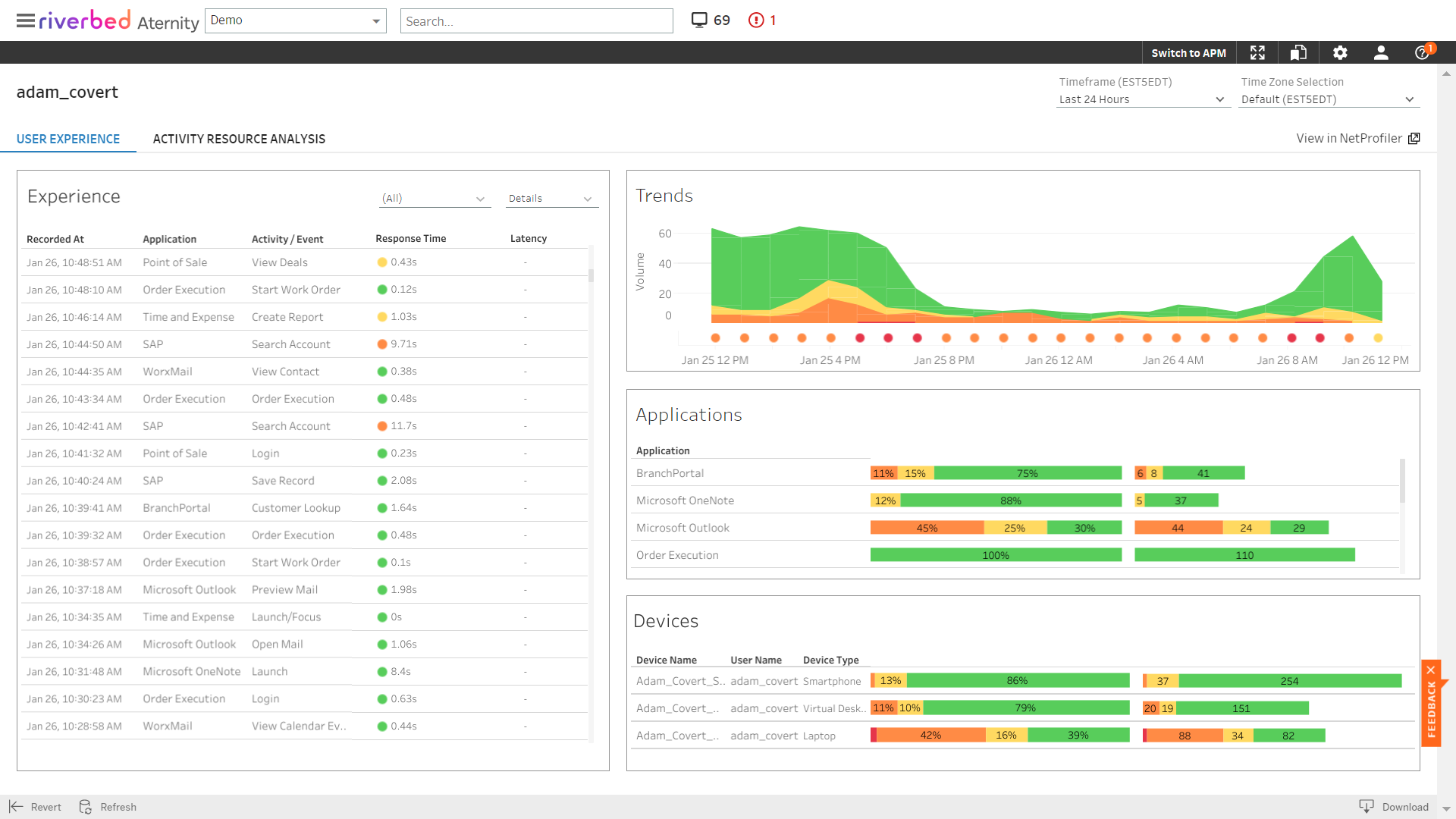The height and width of the screenshot is (819, 1456).
Task: Click the search input field
Action: tap(536, 19)
